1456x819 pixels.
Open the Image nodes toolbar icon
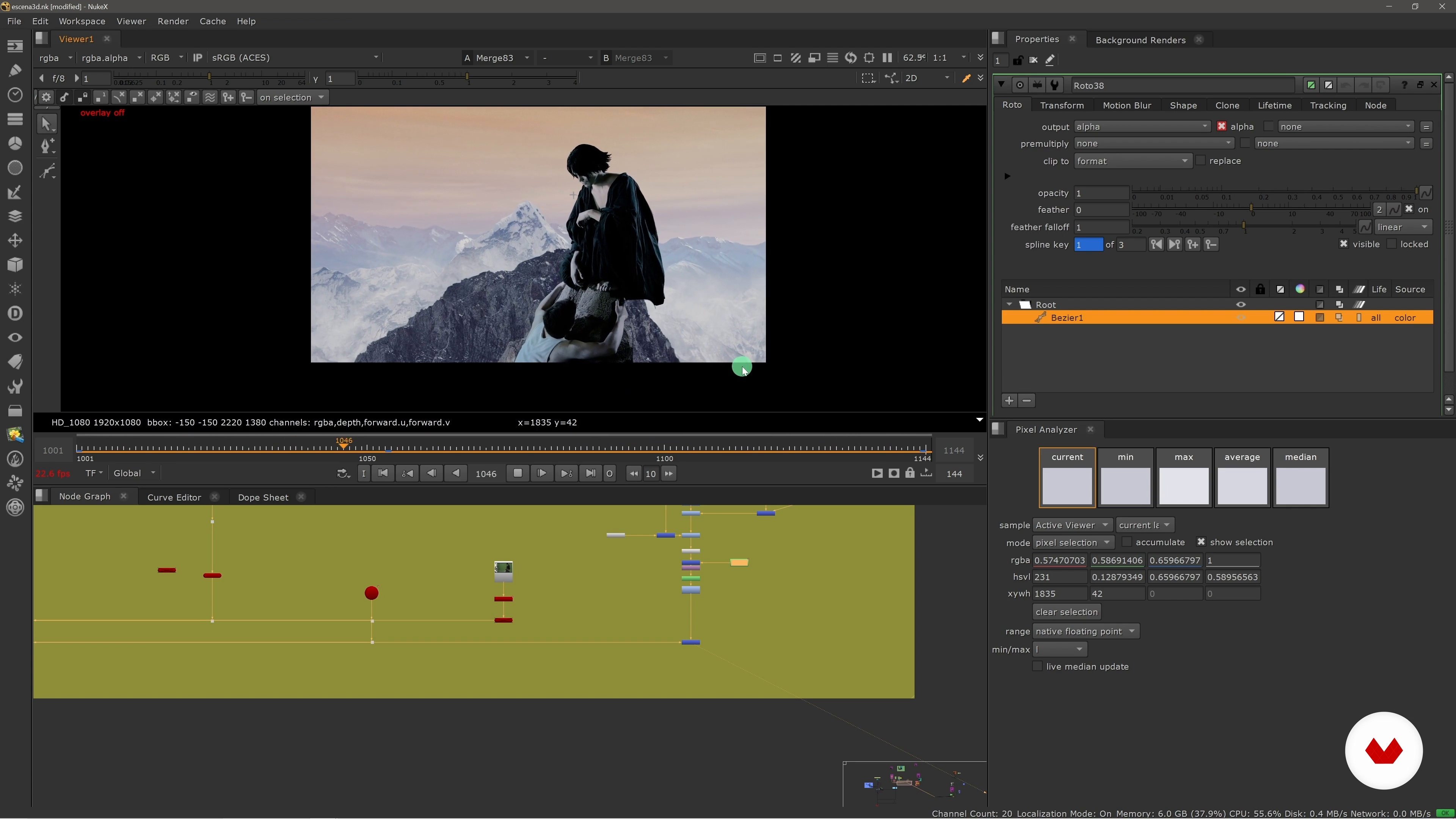point(15,46)
